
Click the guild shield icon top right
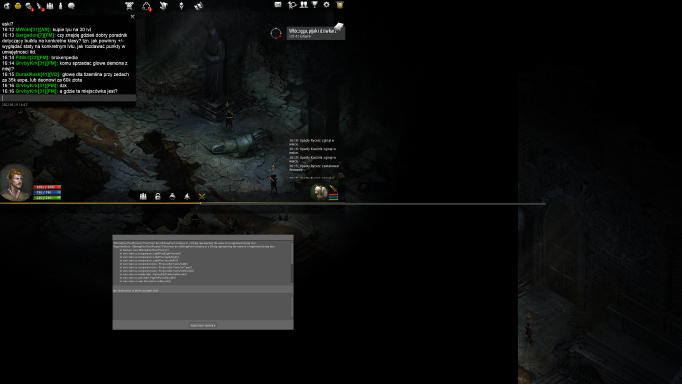[x=340, y=5]
